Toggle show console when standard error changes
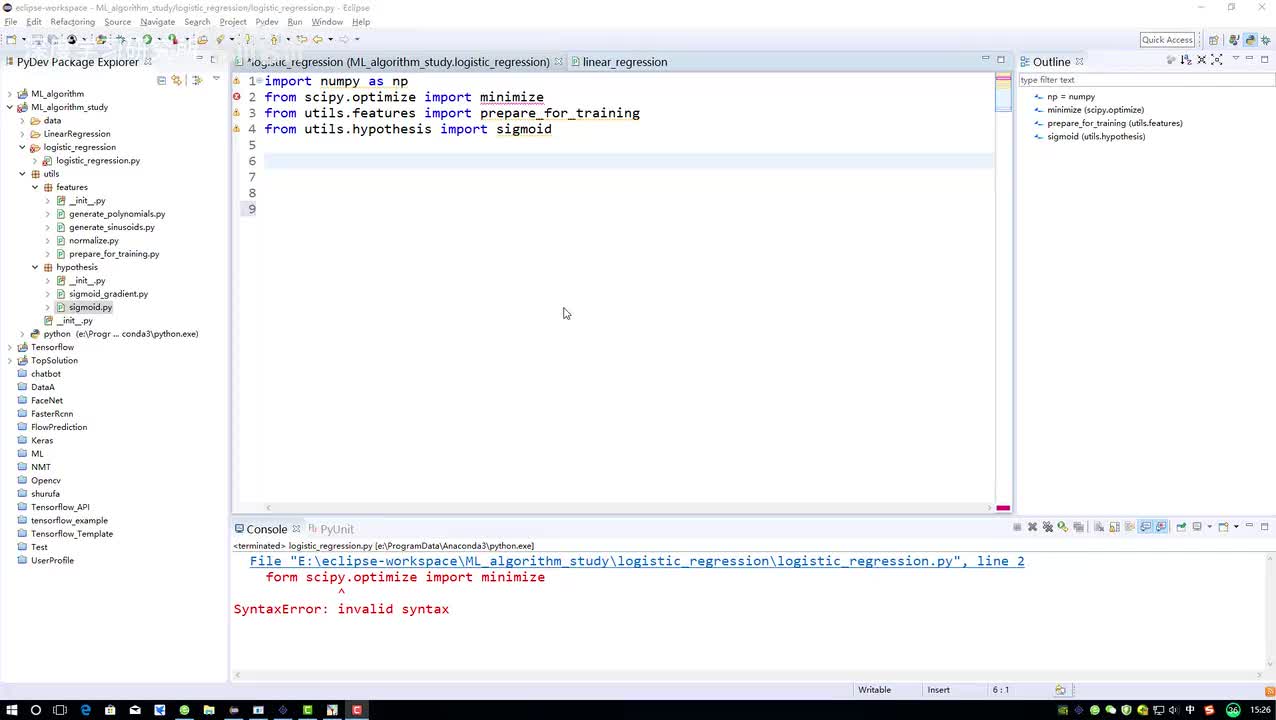1276x720 pixels. coord(1162,527)
